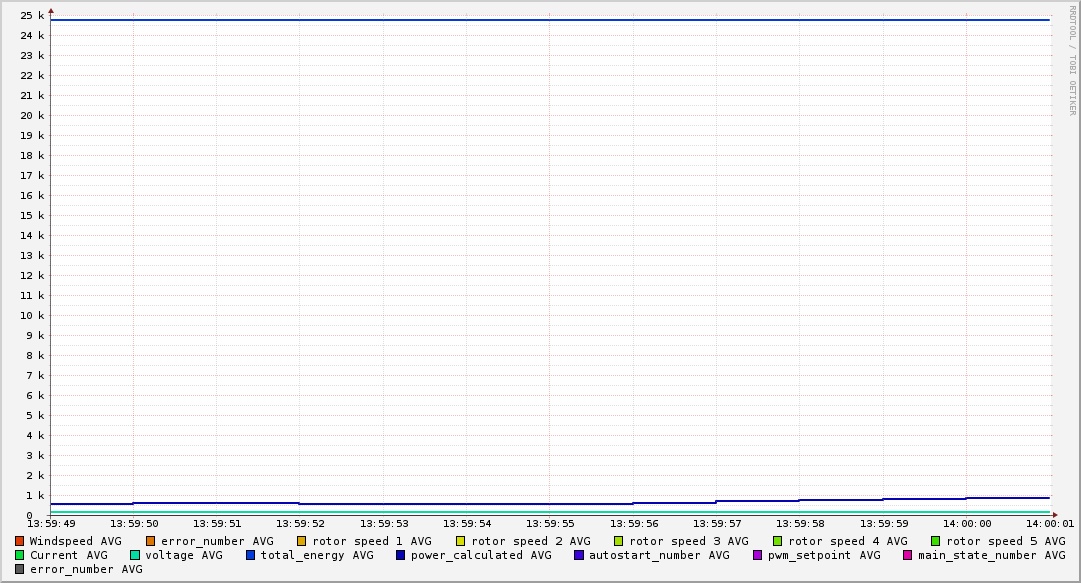
Task: Click the 14:00:00 time axis label
Action: 966,523
